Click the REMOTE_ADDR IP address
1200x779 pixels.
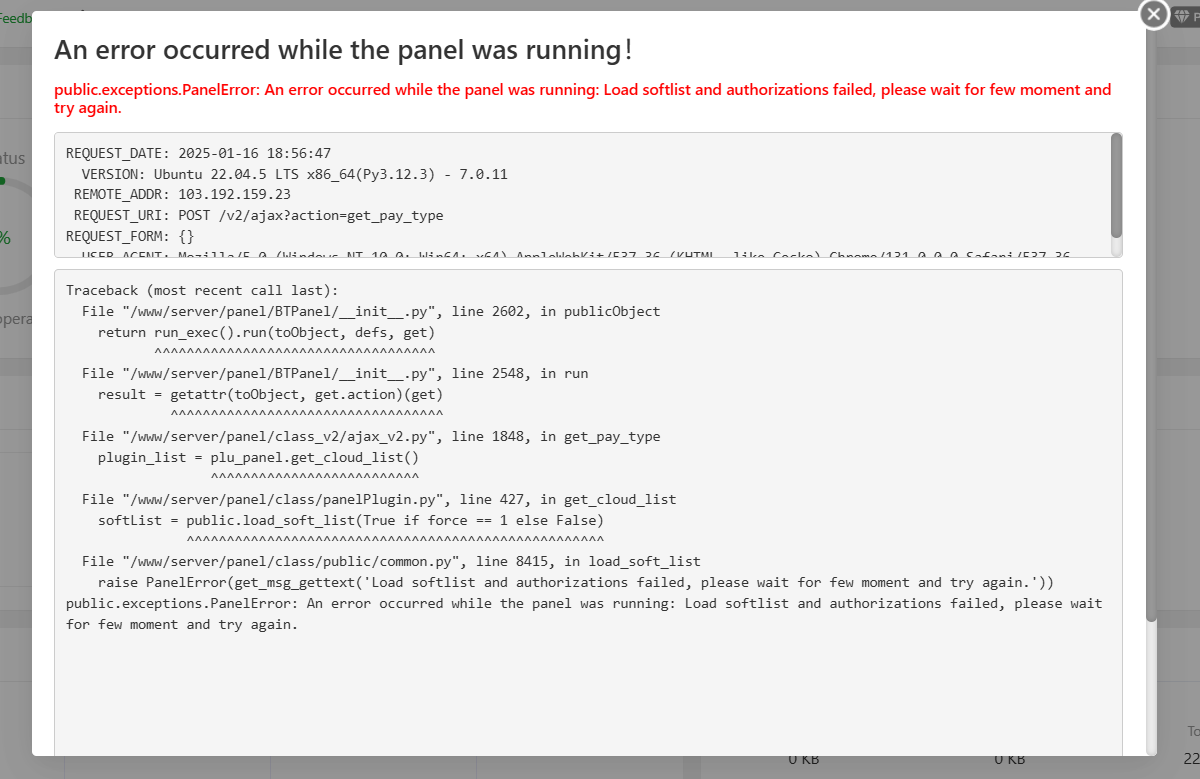pyautogui.click(x=234, y=194)
